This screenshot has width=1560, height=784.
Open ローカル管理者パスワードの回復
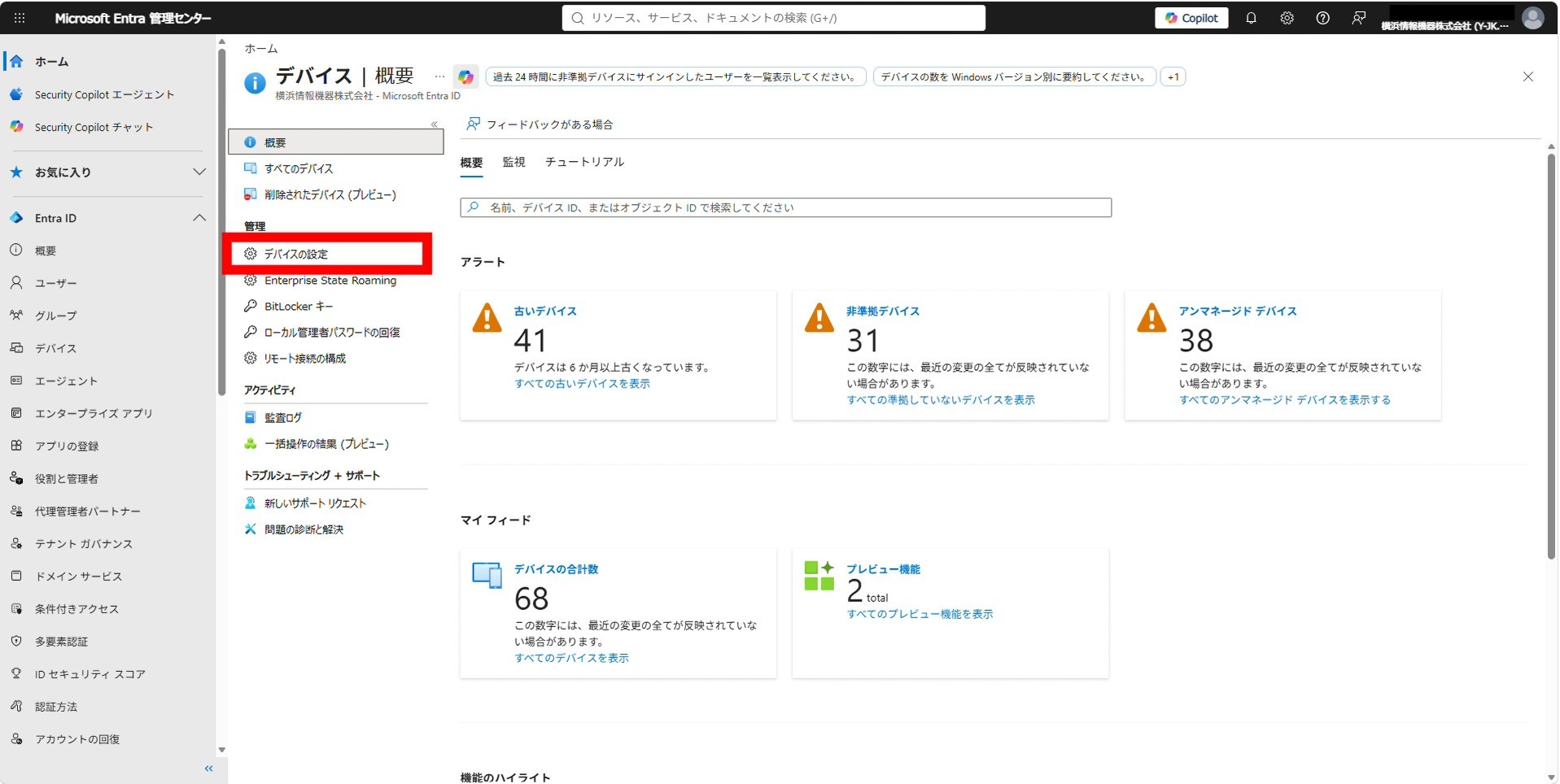tap(332, 333)
